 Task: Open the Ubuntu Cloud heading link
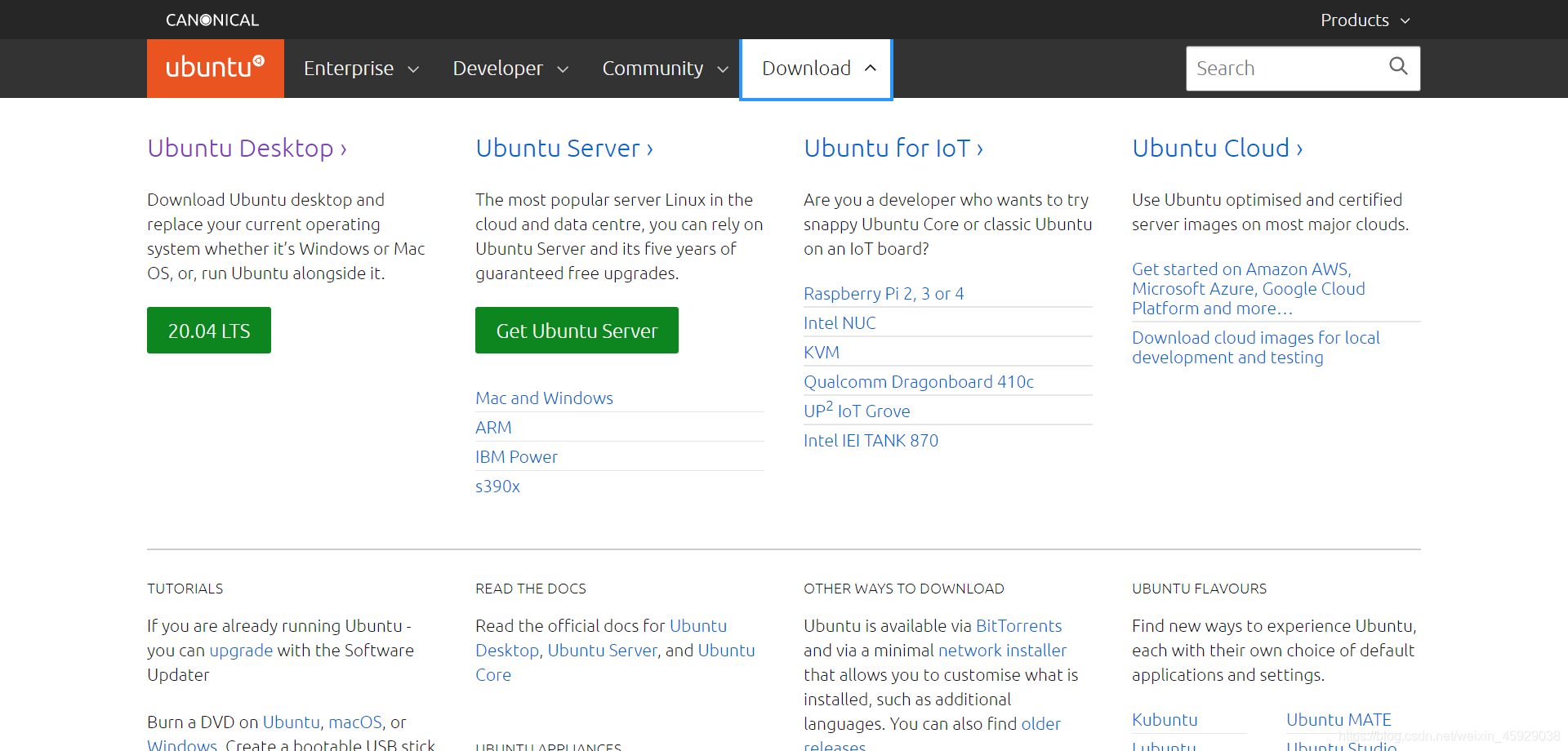1218,149
